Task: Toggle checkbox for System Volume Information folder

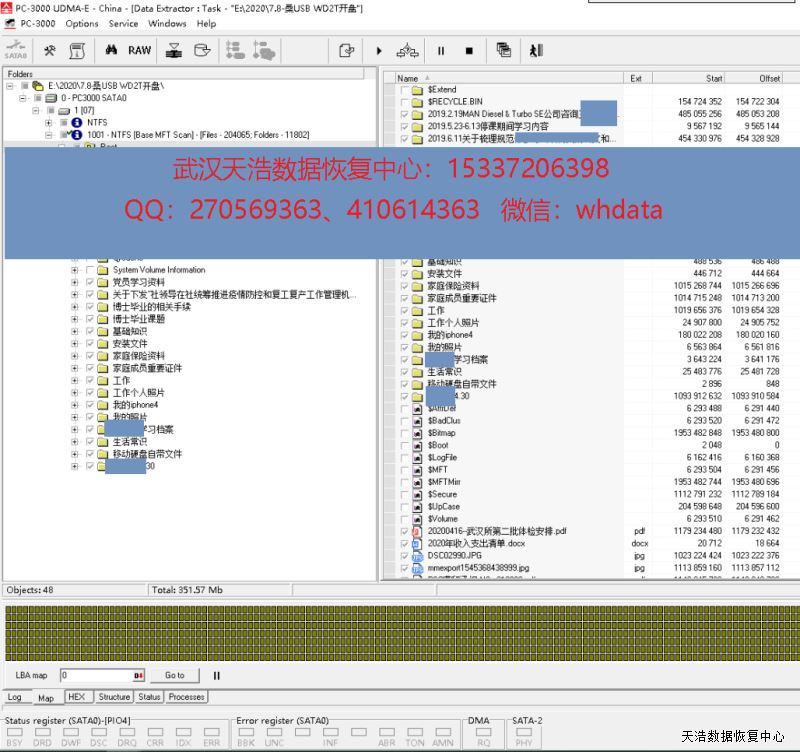Action: [x=90, y=270]
